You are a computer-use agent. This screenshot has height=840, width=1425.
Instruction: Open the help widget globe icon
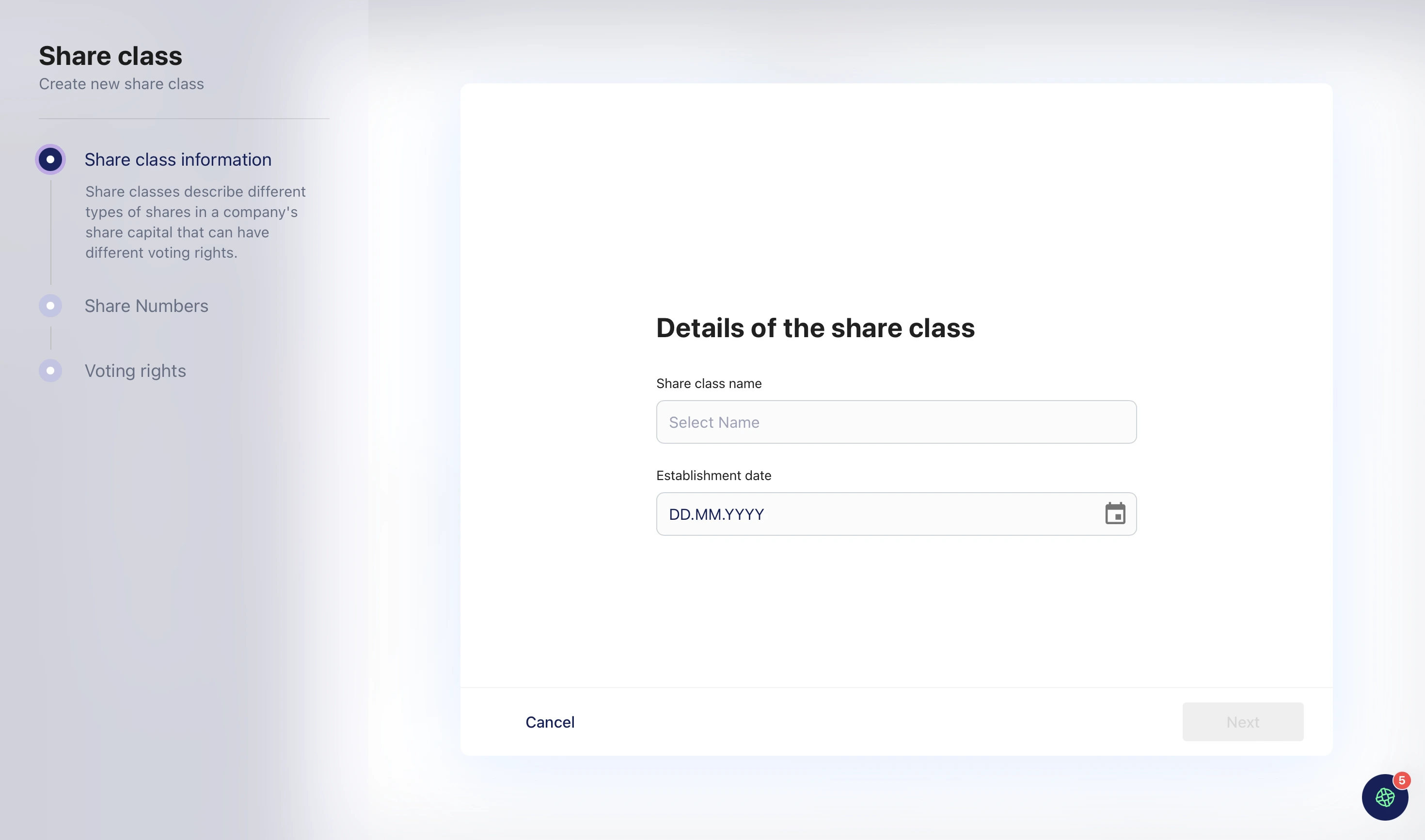[x=1384, y=797]
